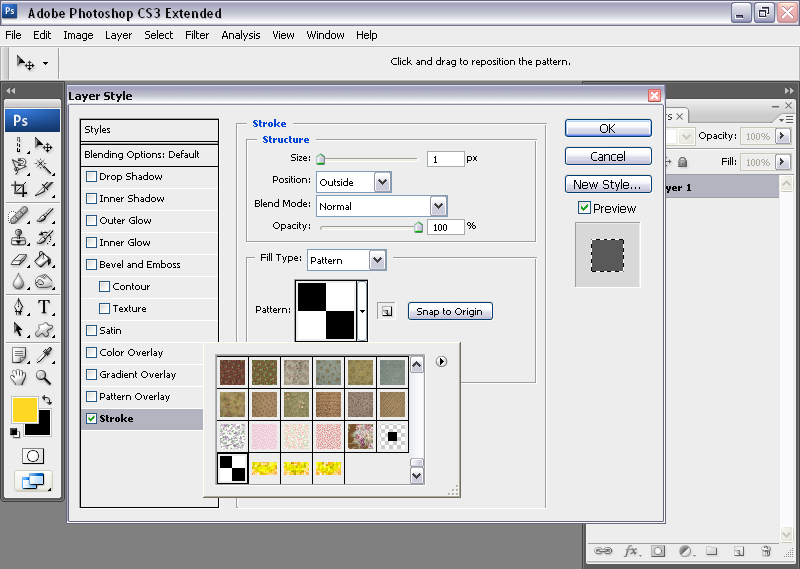
Task: Open the Move tool preset picker
Action: click(x=45, y=64)
